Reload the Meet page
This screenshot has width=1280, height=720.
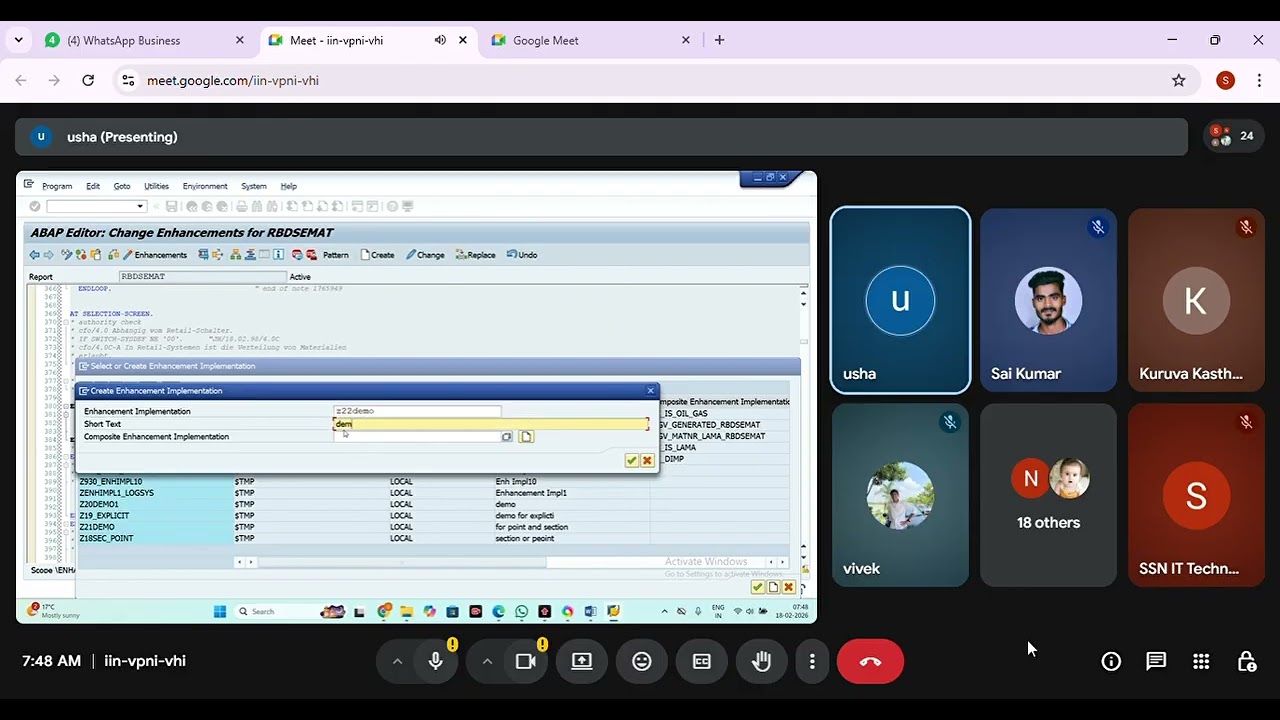click(88, 80)
